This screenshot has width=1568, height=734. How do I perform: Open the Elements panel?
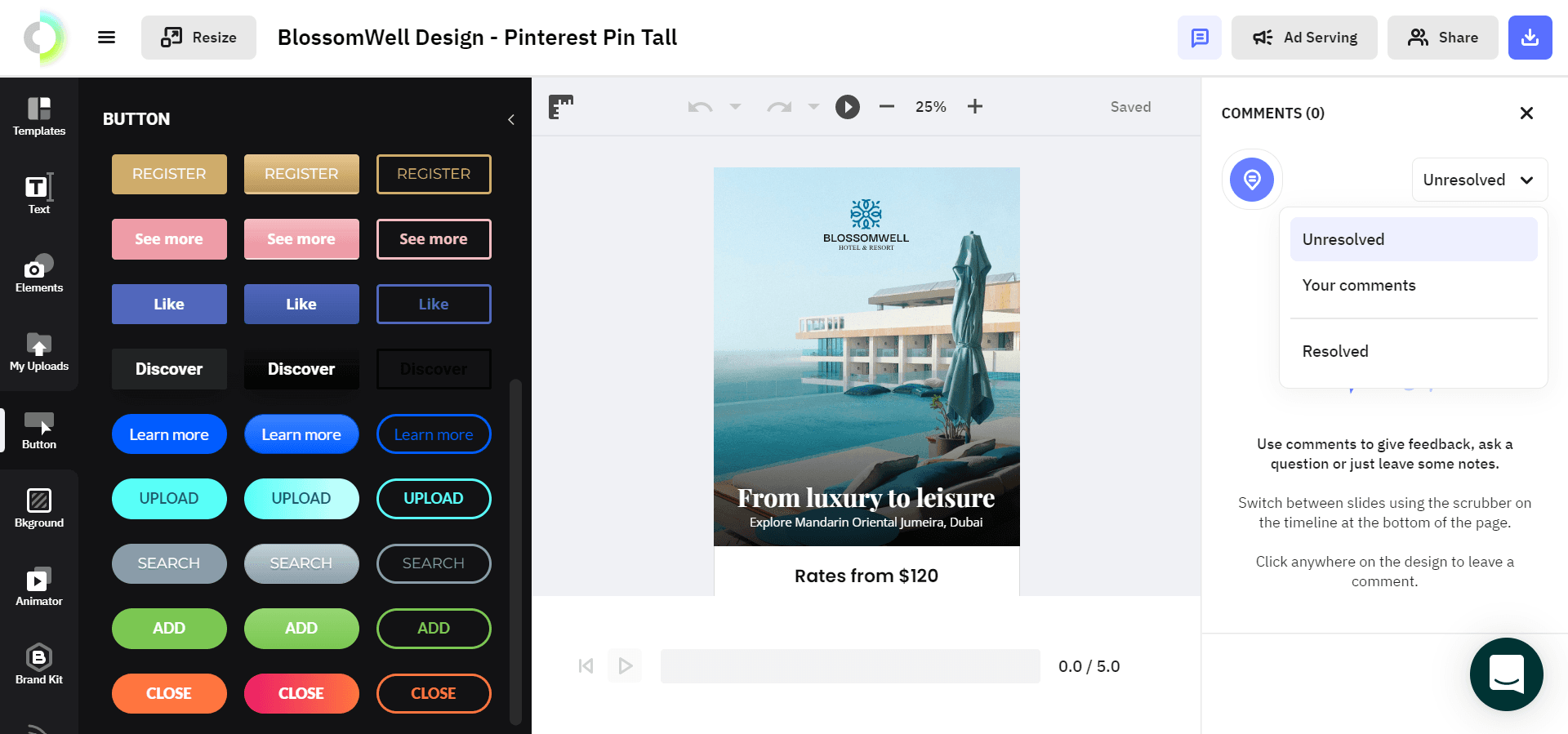39,274
